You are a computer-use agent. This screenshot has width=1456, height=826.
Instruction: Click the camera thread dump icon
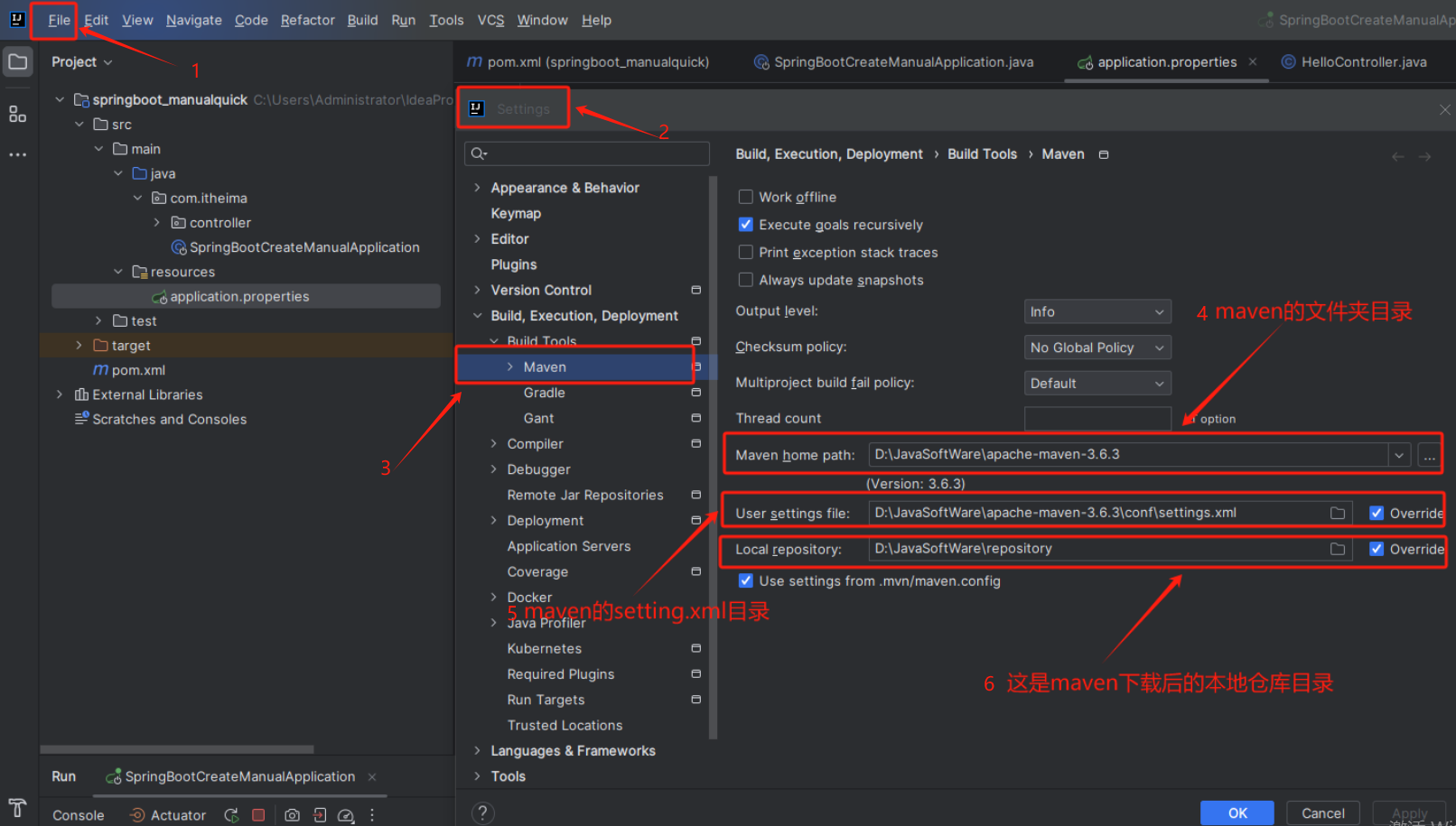coord(292,815)
